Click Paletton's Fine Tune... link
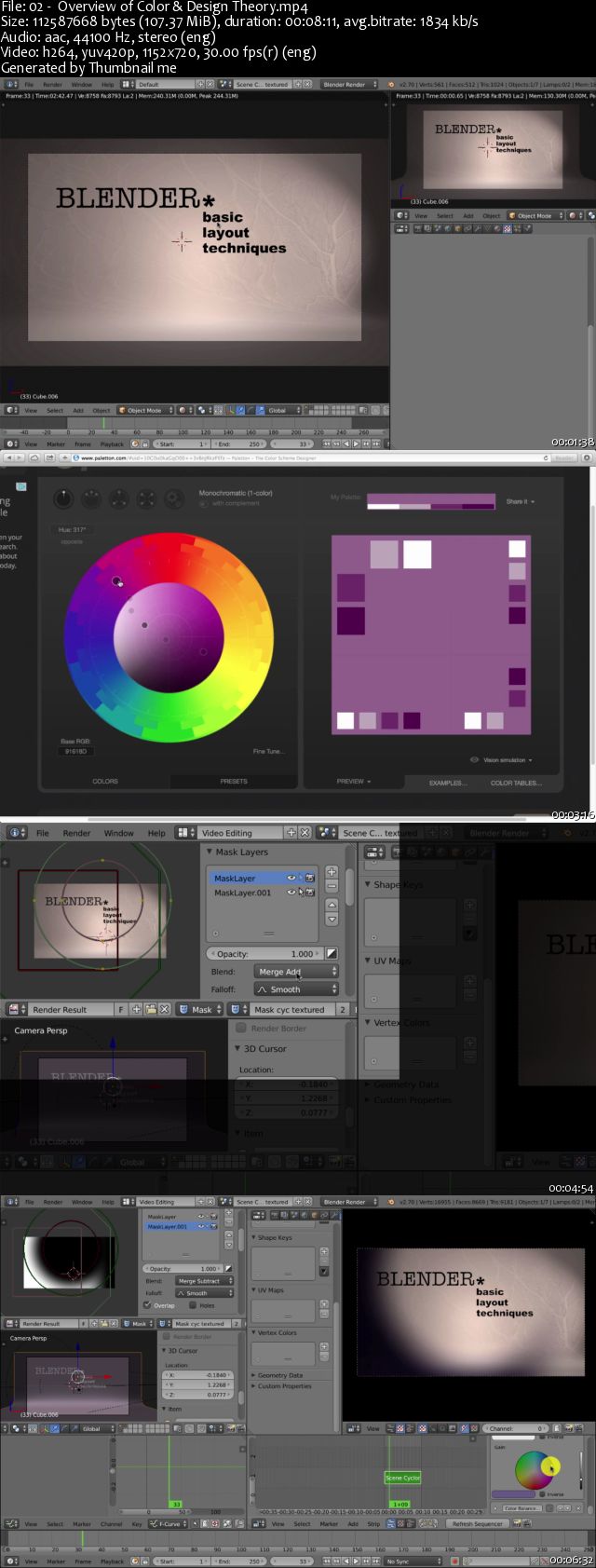596x1568 pixels. pyautogui.click(x=268, y=751)
